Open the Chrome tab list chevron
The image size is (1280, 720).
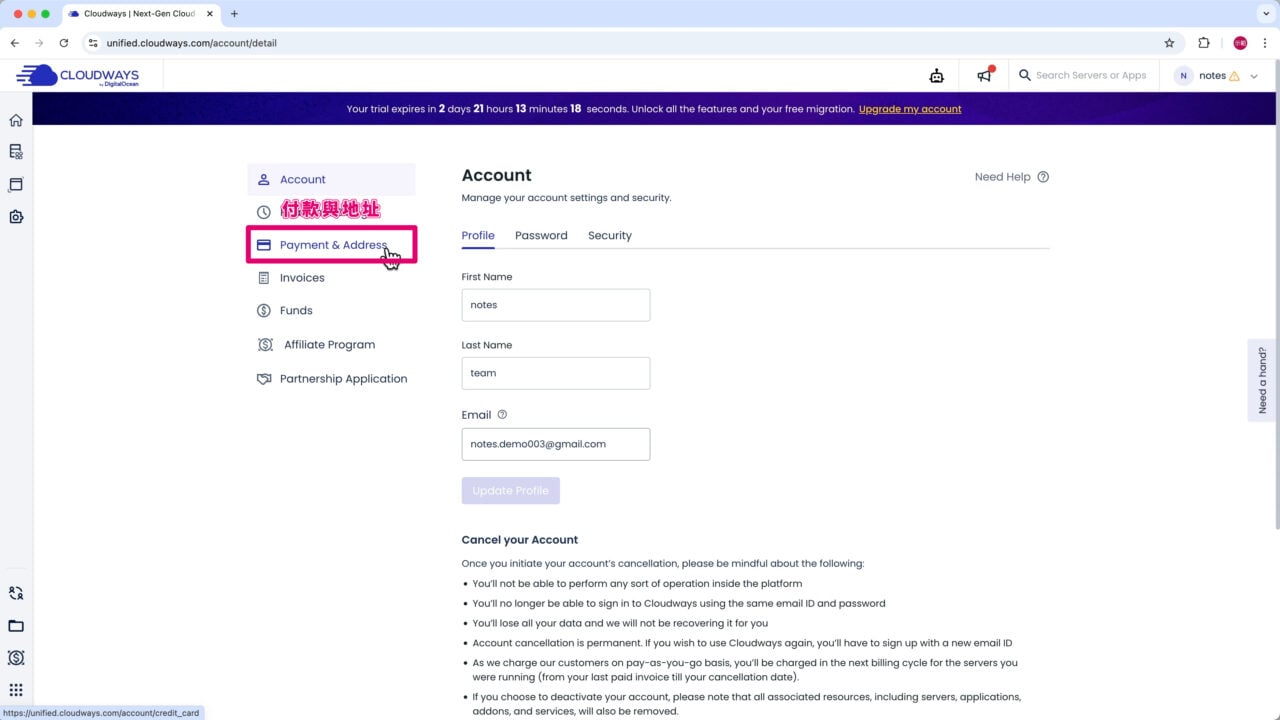1265,14
